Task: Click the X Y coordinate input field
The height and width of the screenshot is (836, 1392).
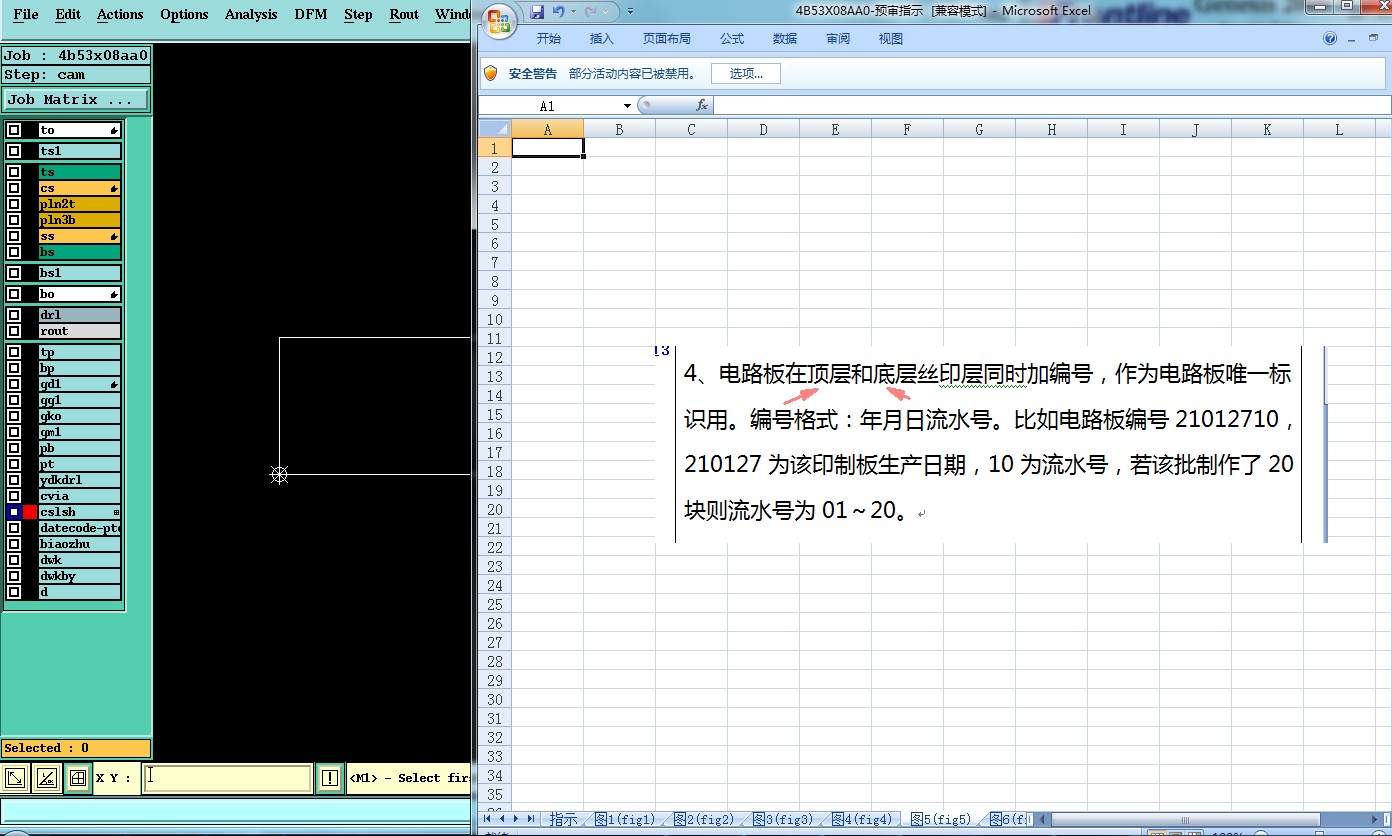Action: click(x=227, y=778)
